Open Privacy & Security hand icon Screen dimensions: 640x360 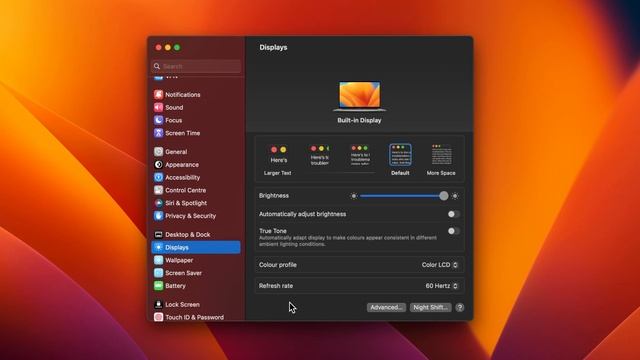coord(158,216)
